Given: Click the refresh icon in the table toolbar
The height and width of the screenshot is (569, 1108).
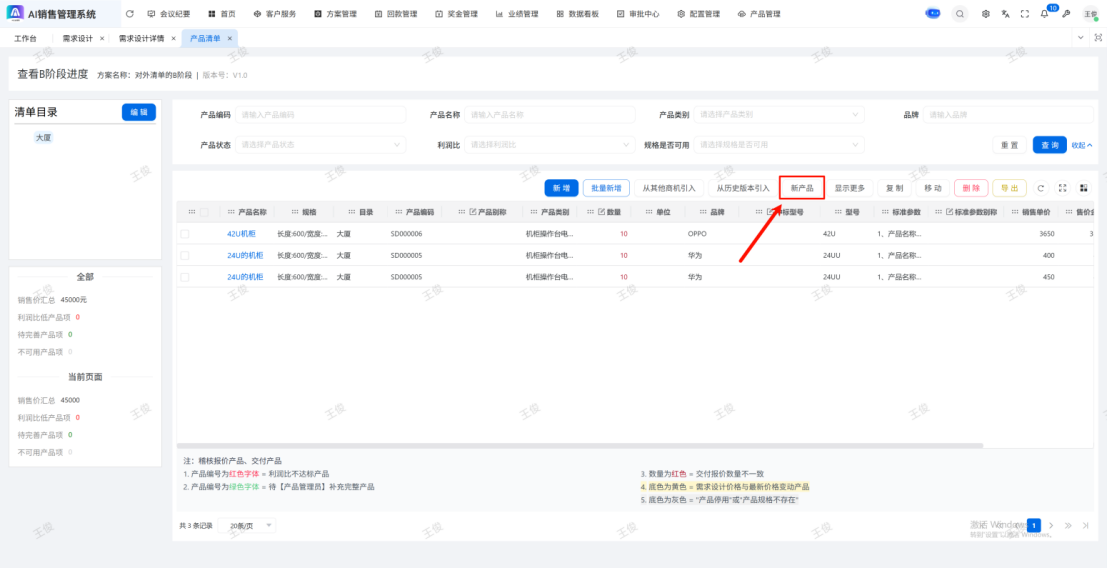Looking at the screenshot, I should click(x=1041, y=188).
